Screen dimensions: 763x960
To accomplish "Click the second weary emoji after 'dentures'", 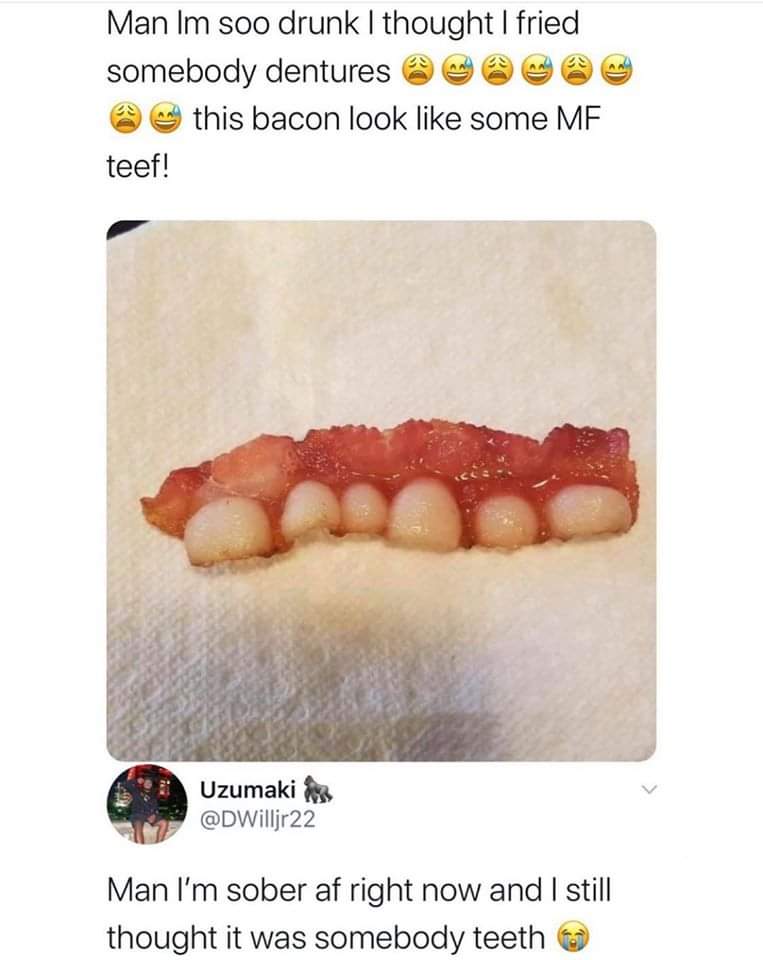I will coord(498,70).
